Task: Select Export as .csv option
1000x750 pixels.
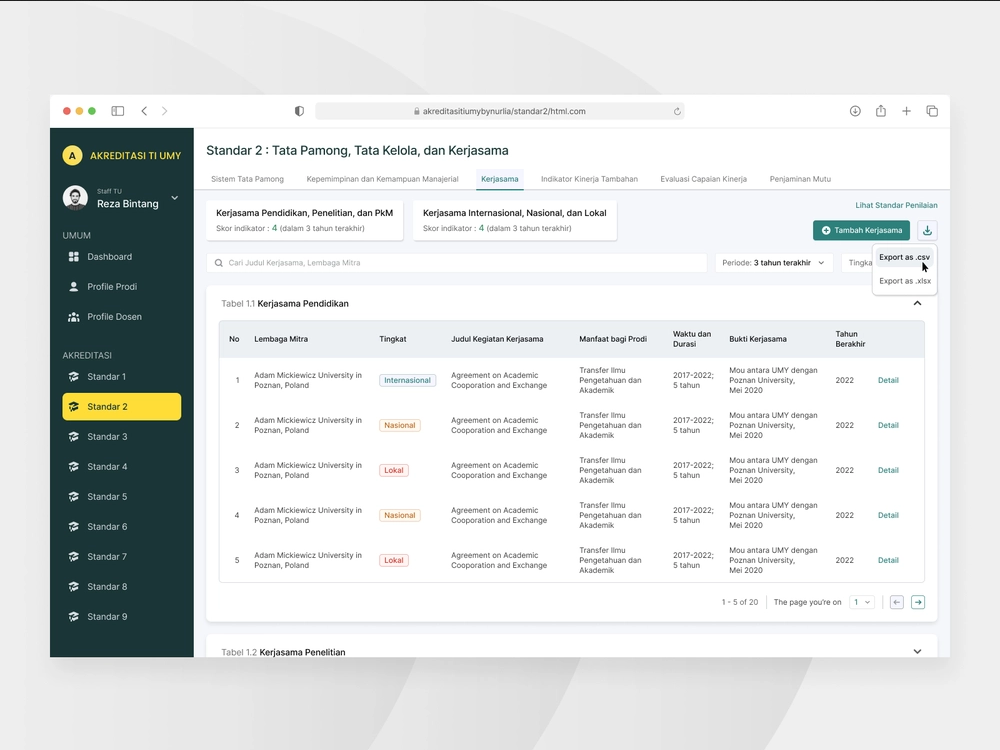Action: coord(903,258)
